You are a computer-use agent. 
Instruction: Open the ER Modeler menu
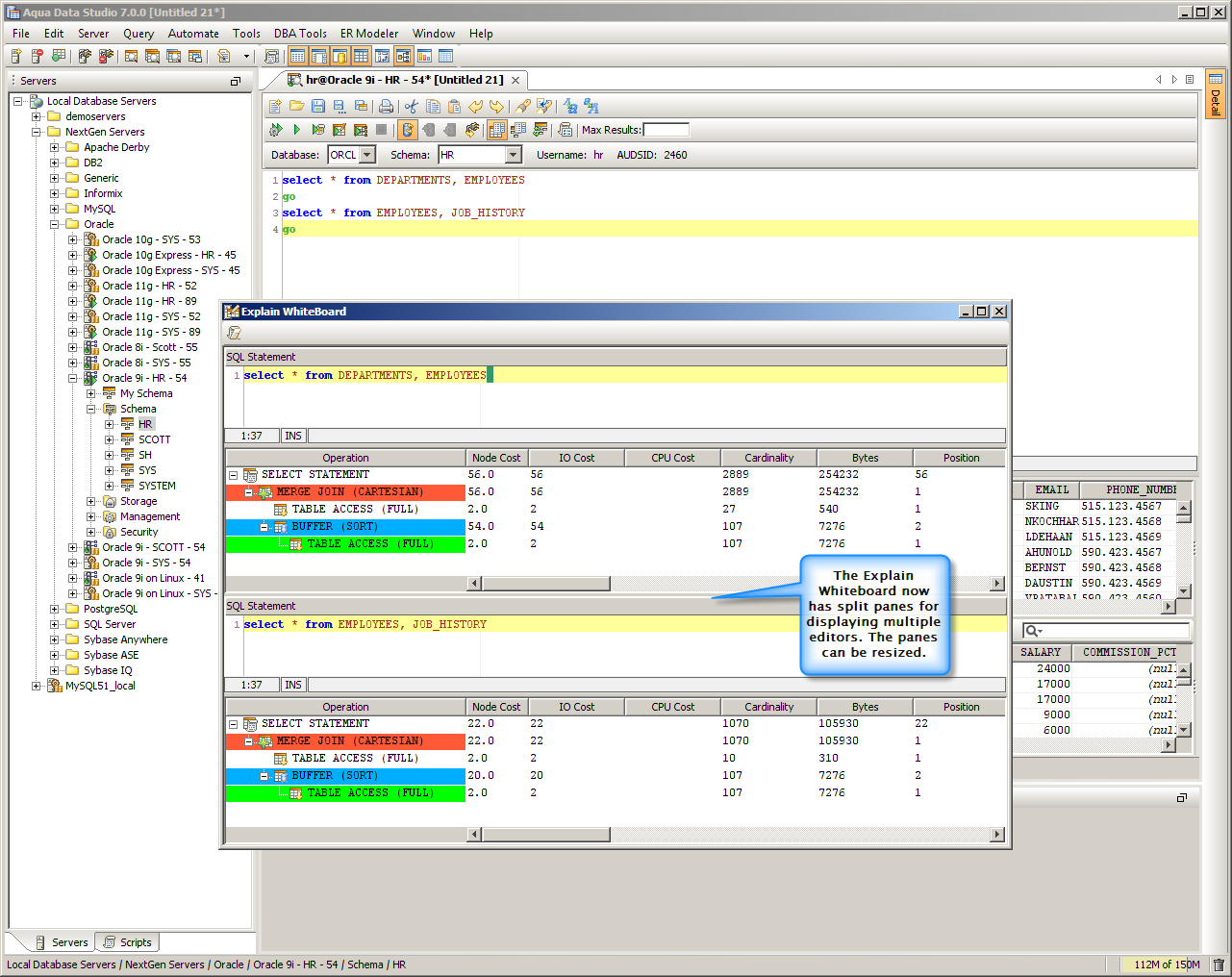tap(369, 34)
